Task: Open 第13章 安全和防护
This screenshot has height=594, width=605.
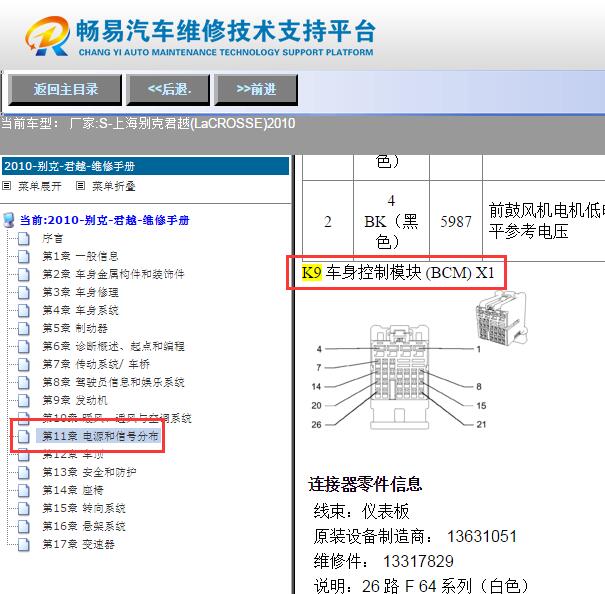Action: pos(89,472)
